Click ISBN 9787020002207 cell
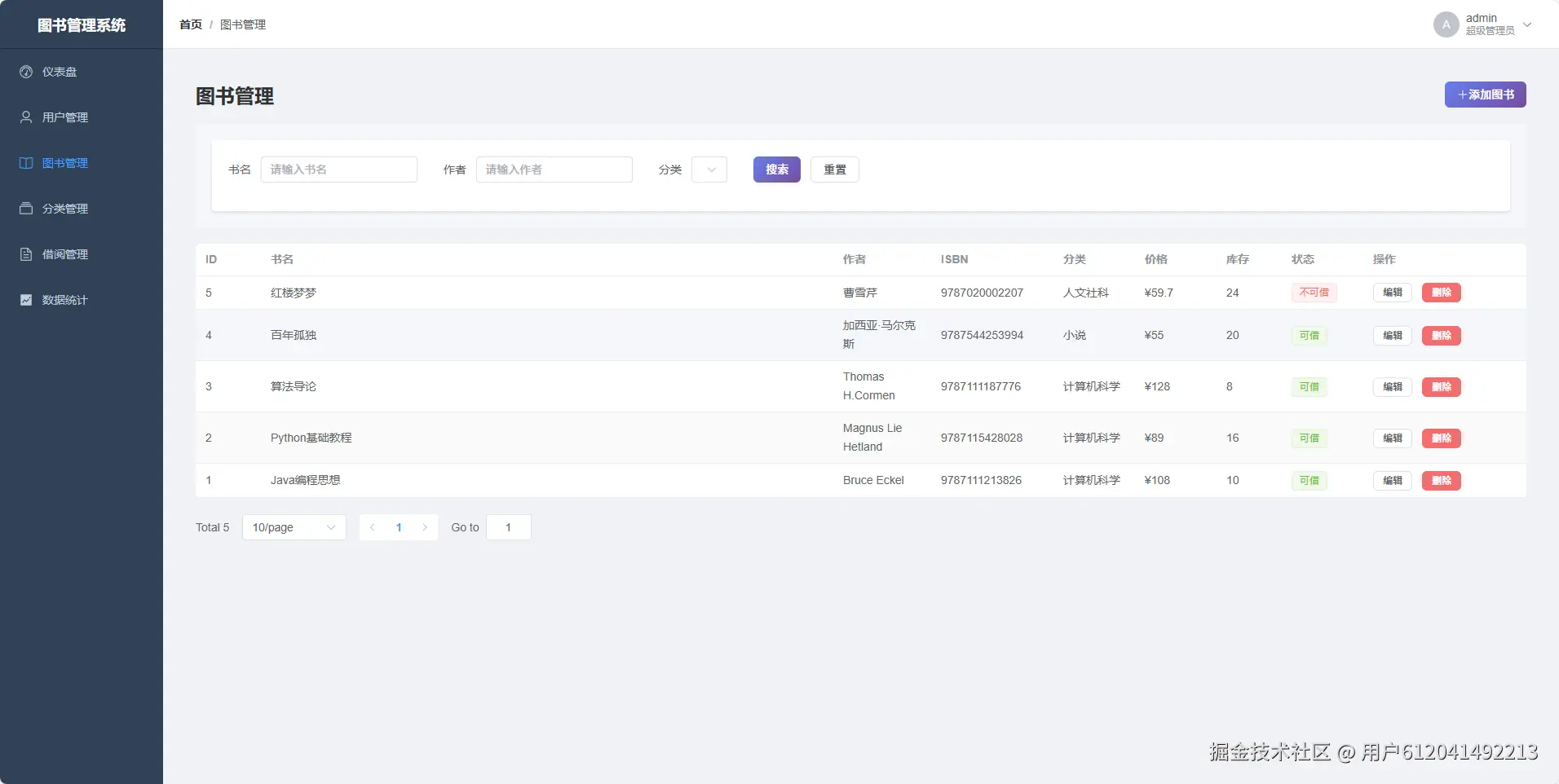Viewport: 1559px width, 784px height. [x=982, y=293]
